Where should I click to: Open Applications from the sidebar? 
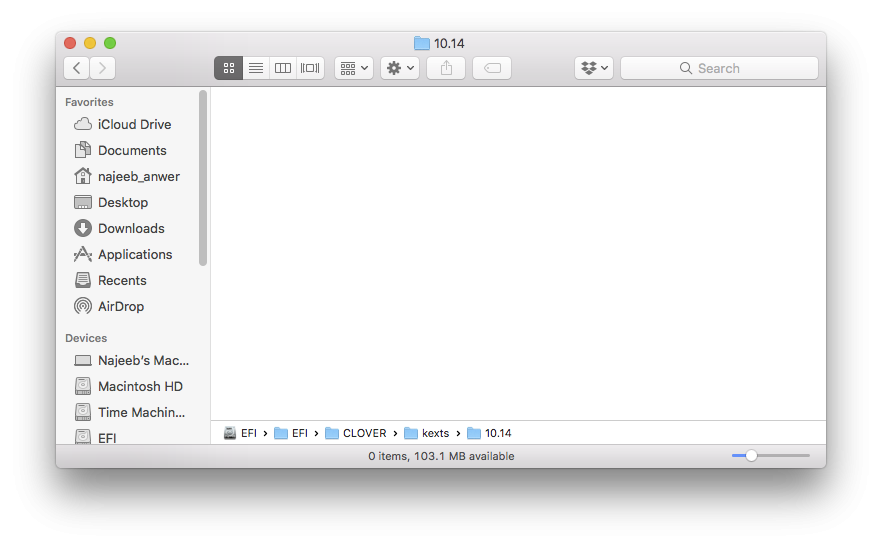click(133, 254)
